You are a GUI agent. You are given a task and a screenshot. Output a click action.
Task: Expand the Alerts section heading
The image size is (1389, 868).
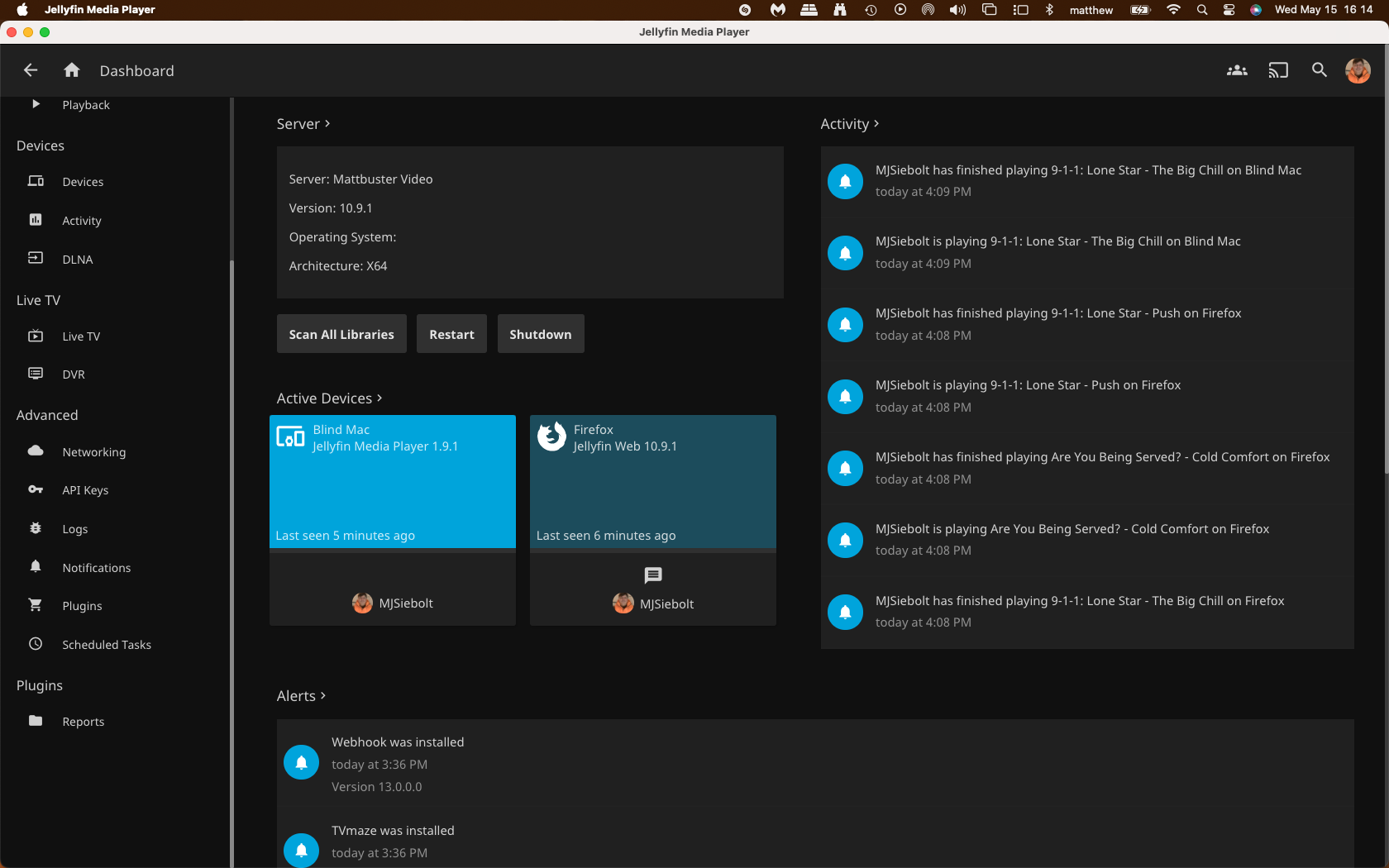pyautogui.click(x=301, y=696)
